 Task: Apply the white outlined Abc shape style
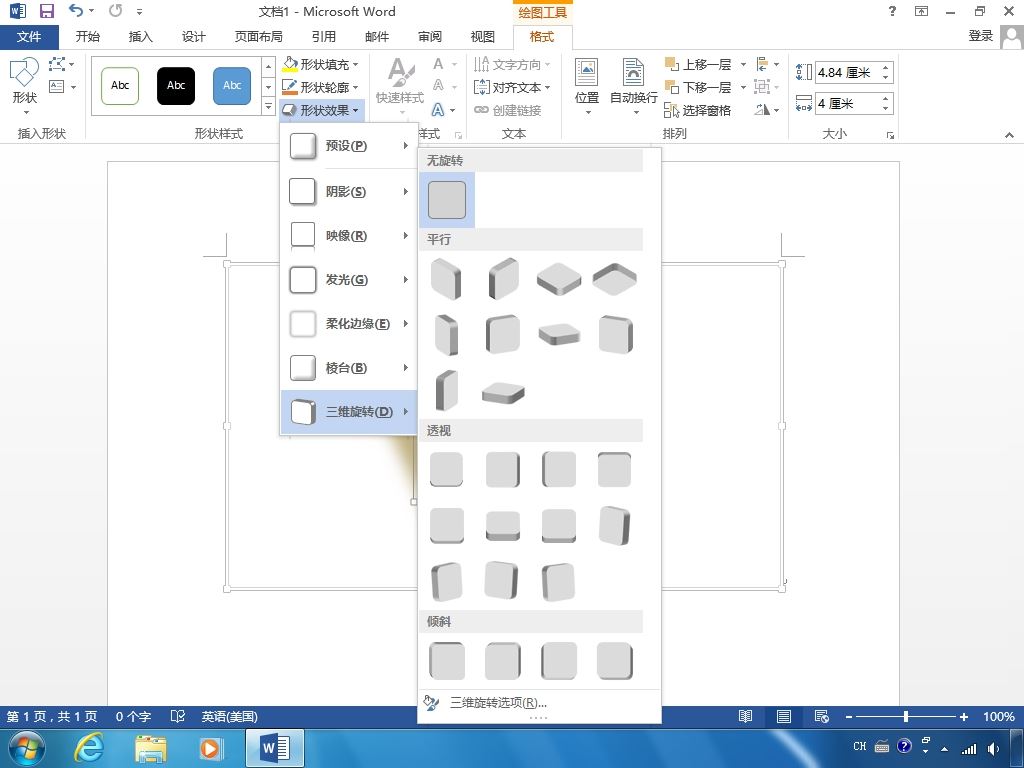tap(120, 86)
